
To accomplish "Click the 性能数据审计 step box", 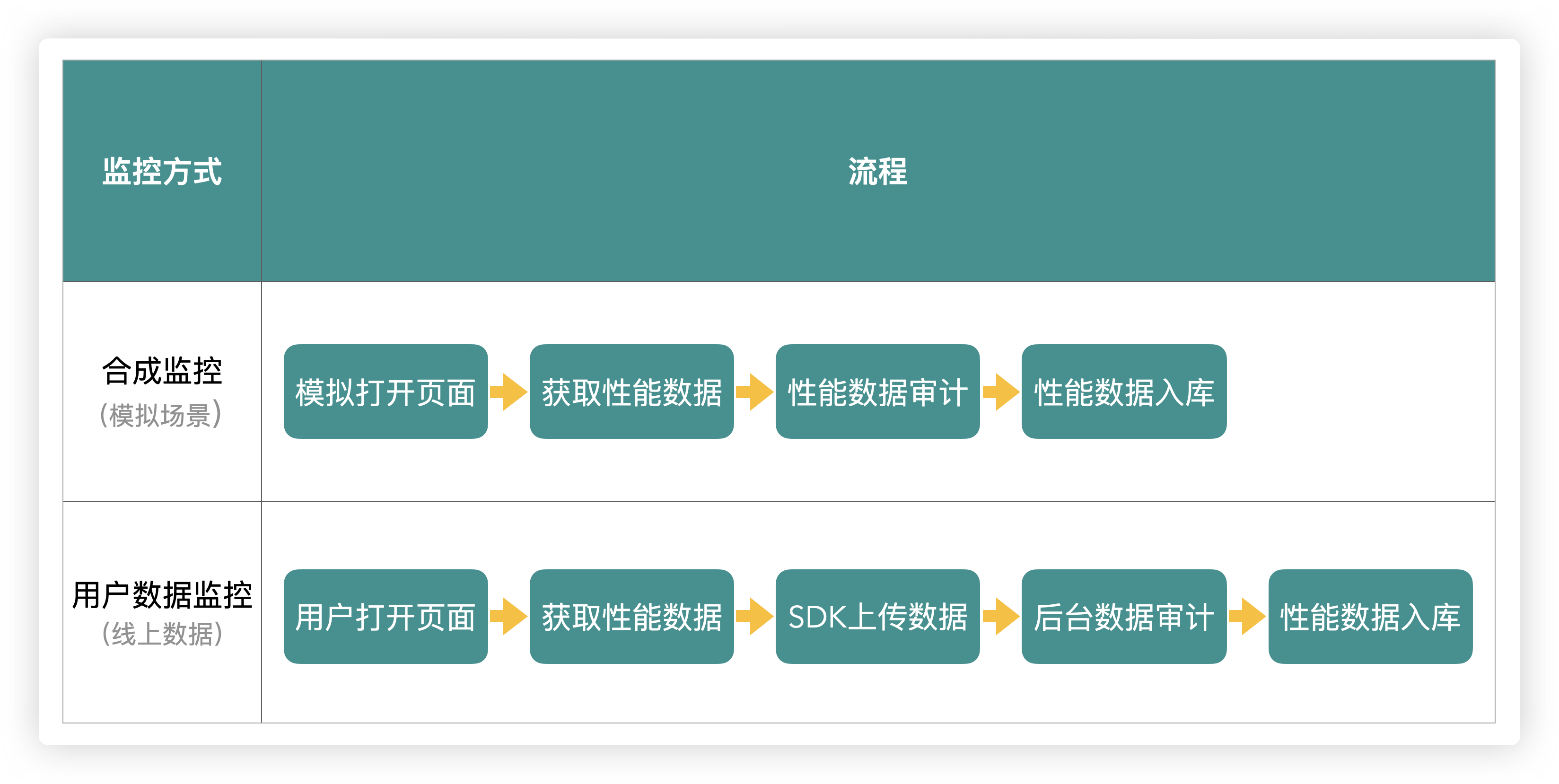I will pyautogui.click(x=877, y=392).
